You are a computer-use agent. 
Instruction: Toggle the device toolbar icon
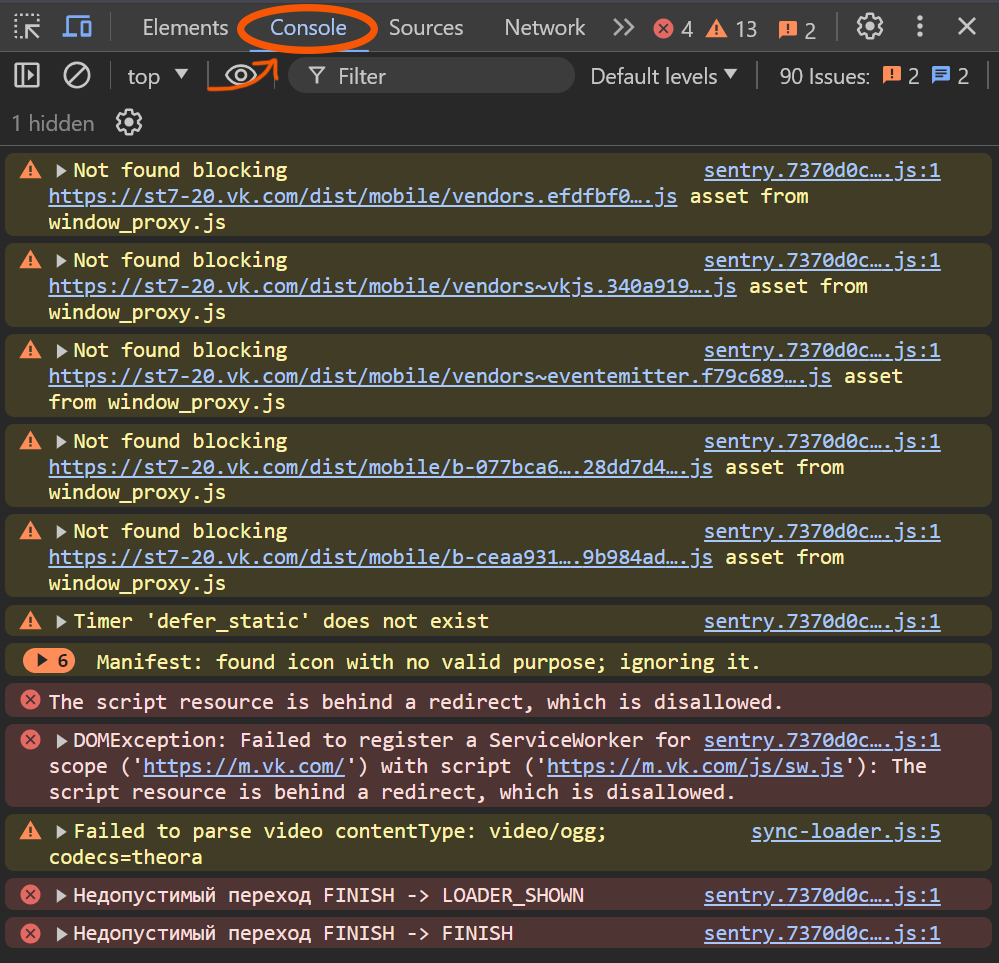pyautogui.click(x=77, y=27)
